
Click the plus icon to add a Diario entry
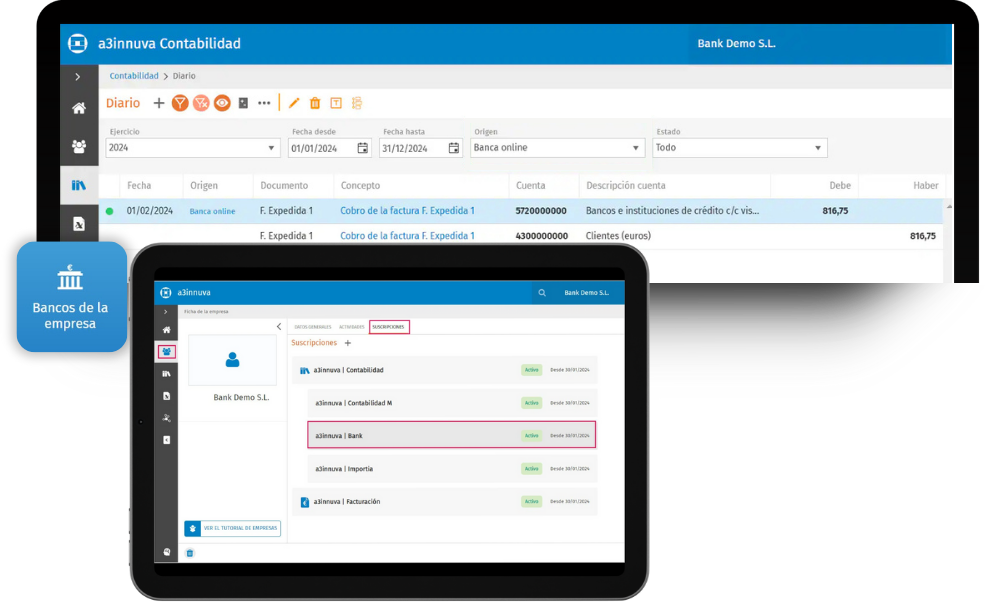point(159,103)
